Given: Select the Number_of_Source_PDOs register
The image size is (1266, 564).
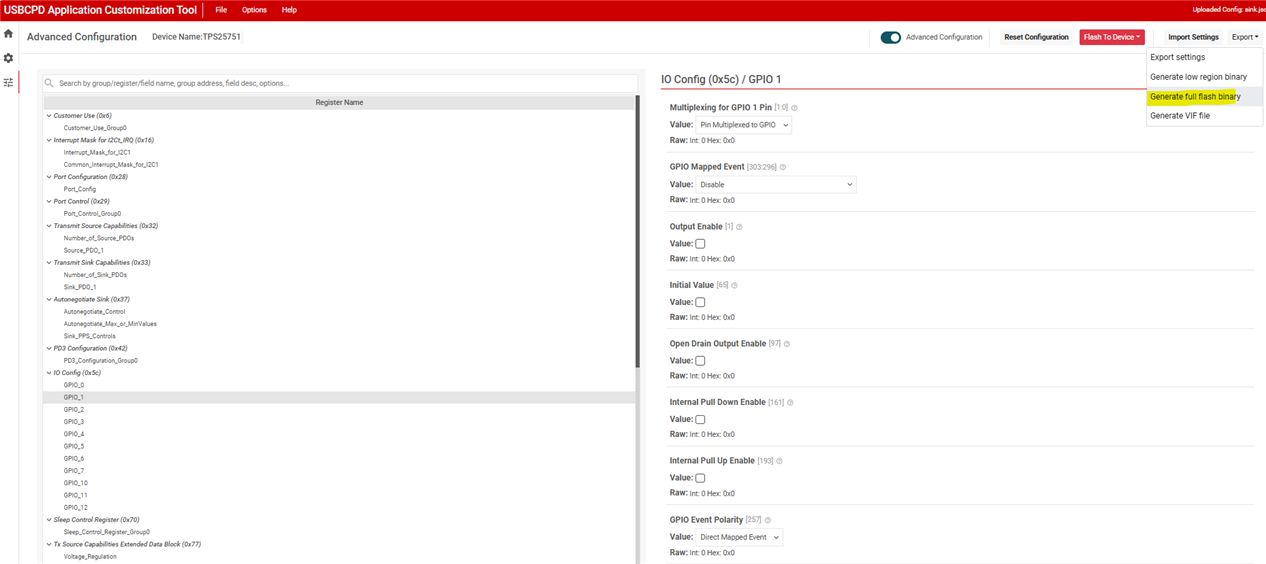Looking at the screenshot, I should pyautogui.click(x=99, y=238).
